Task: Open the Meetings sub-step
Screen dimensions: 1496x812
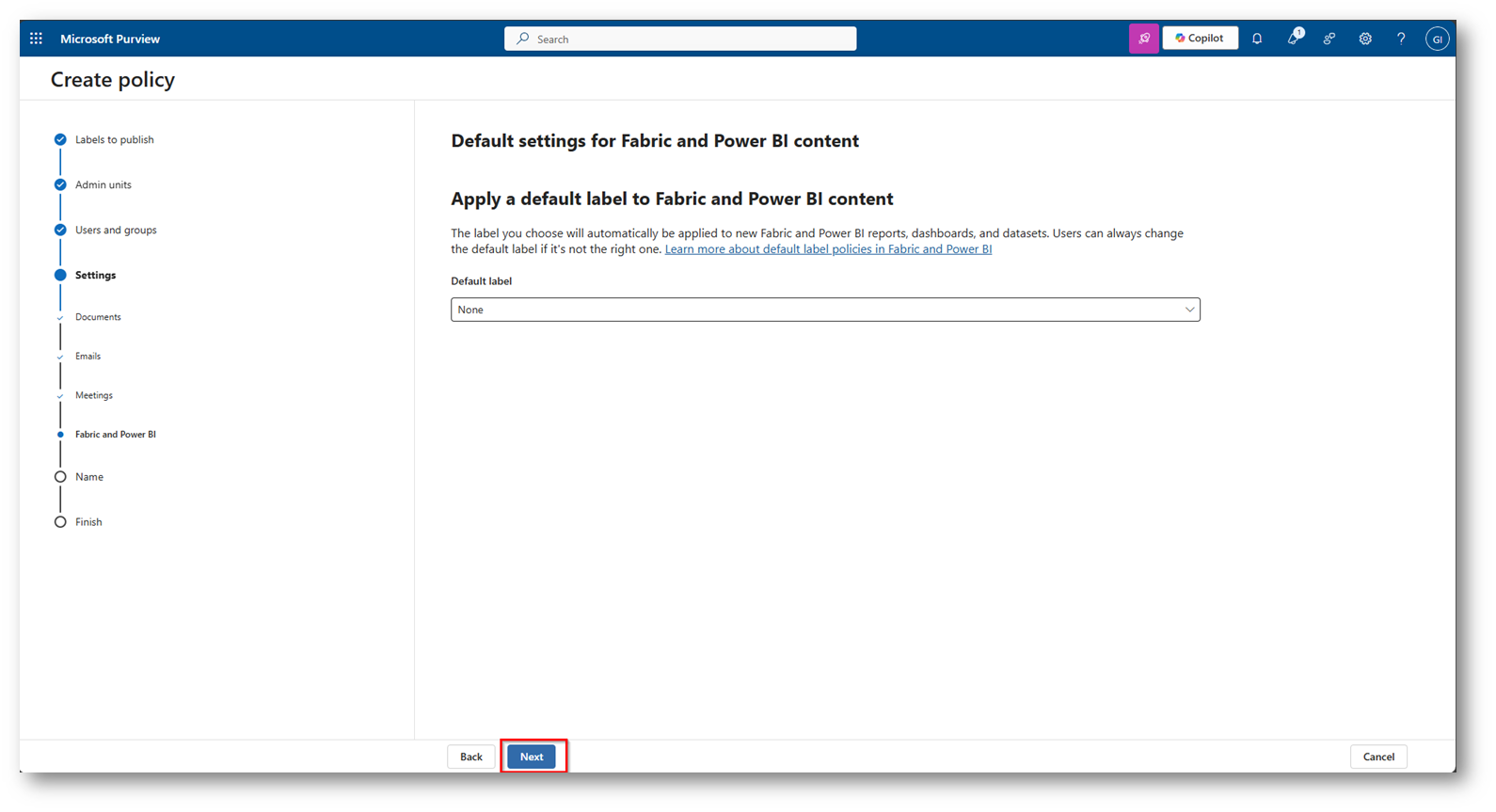Action: [93, 395]
